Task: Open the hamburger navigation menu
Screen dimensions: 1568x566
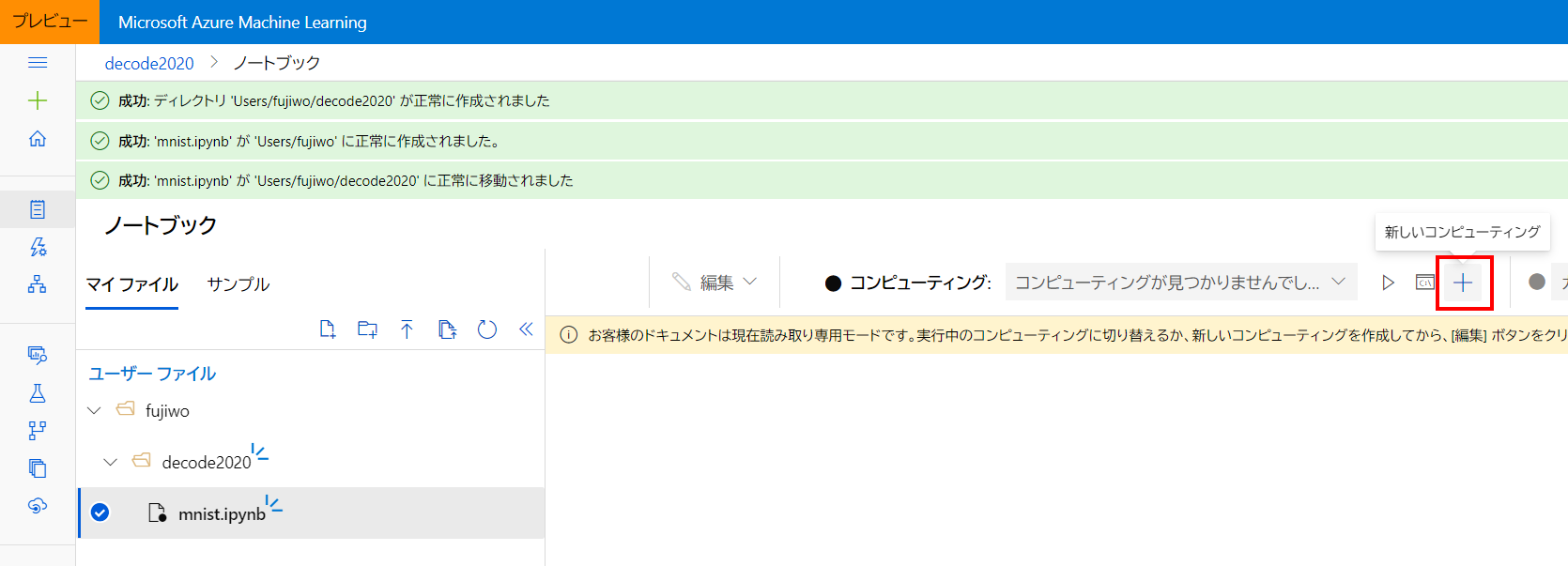Action: click(38, 63)
